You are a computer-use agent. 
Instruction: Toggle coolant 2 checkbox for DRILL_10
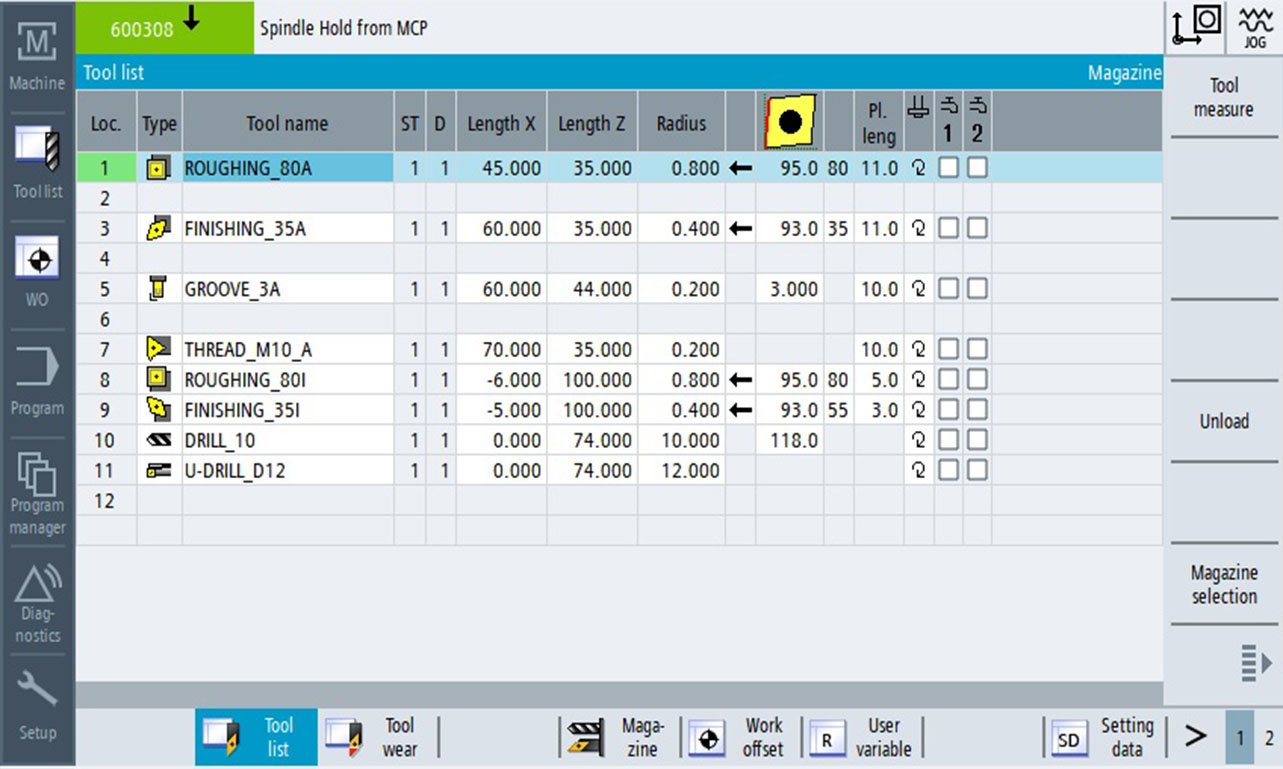977,440
